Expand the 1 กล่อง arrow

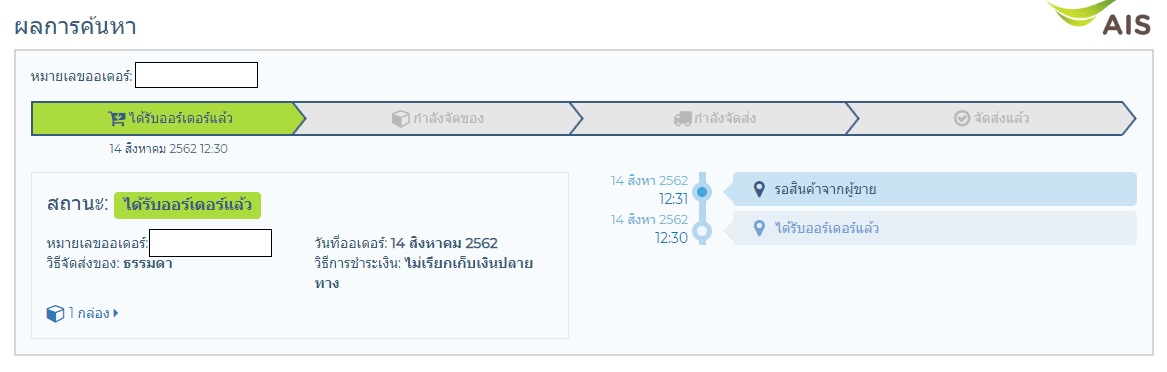tap(116, 313)
